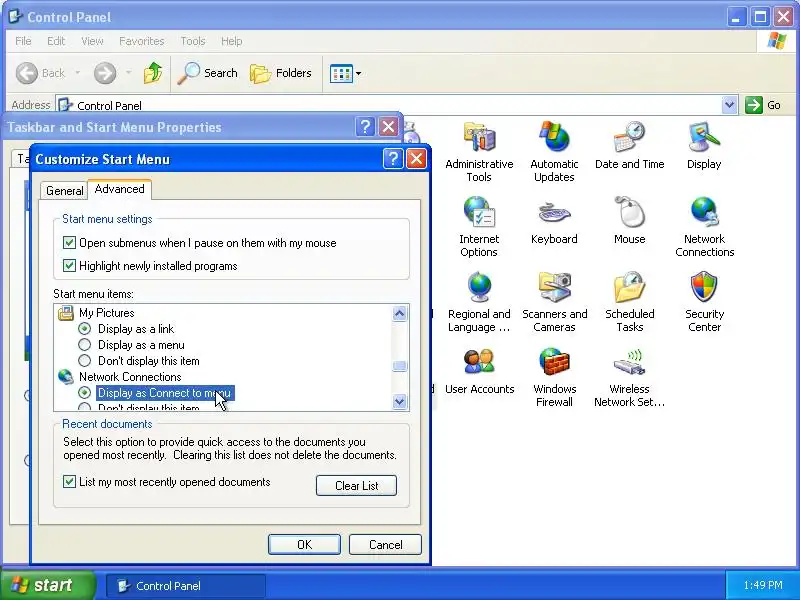Select My Pictures Display as a menu
Image resolution: width=800 pixels, height=600 pixels.
(85, 345)
